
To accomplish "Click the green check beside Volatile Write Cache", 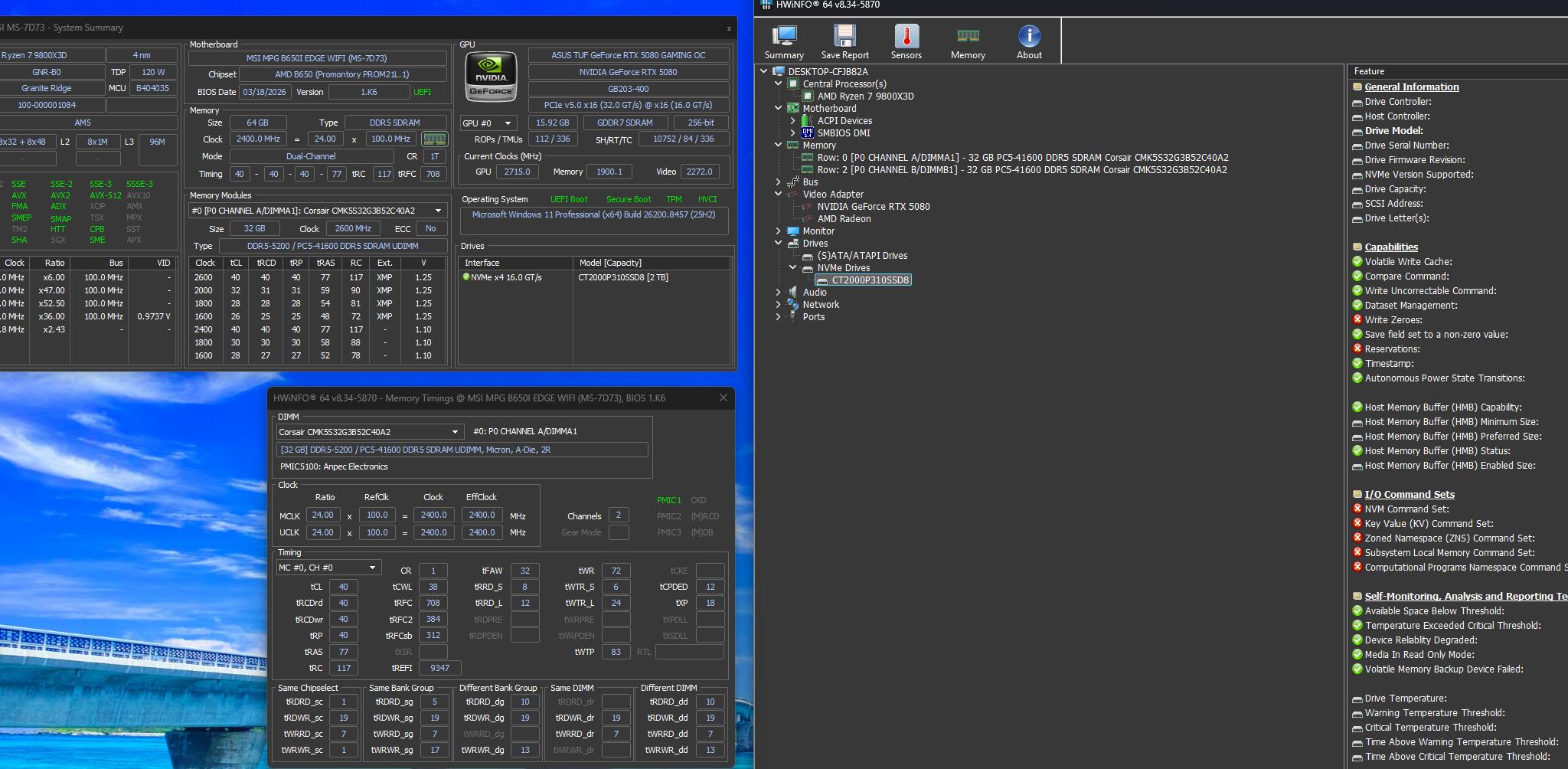I will [1357, 262].
